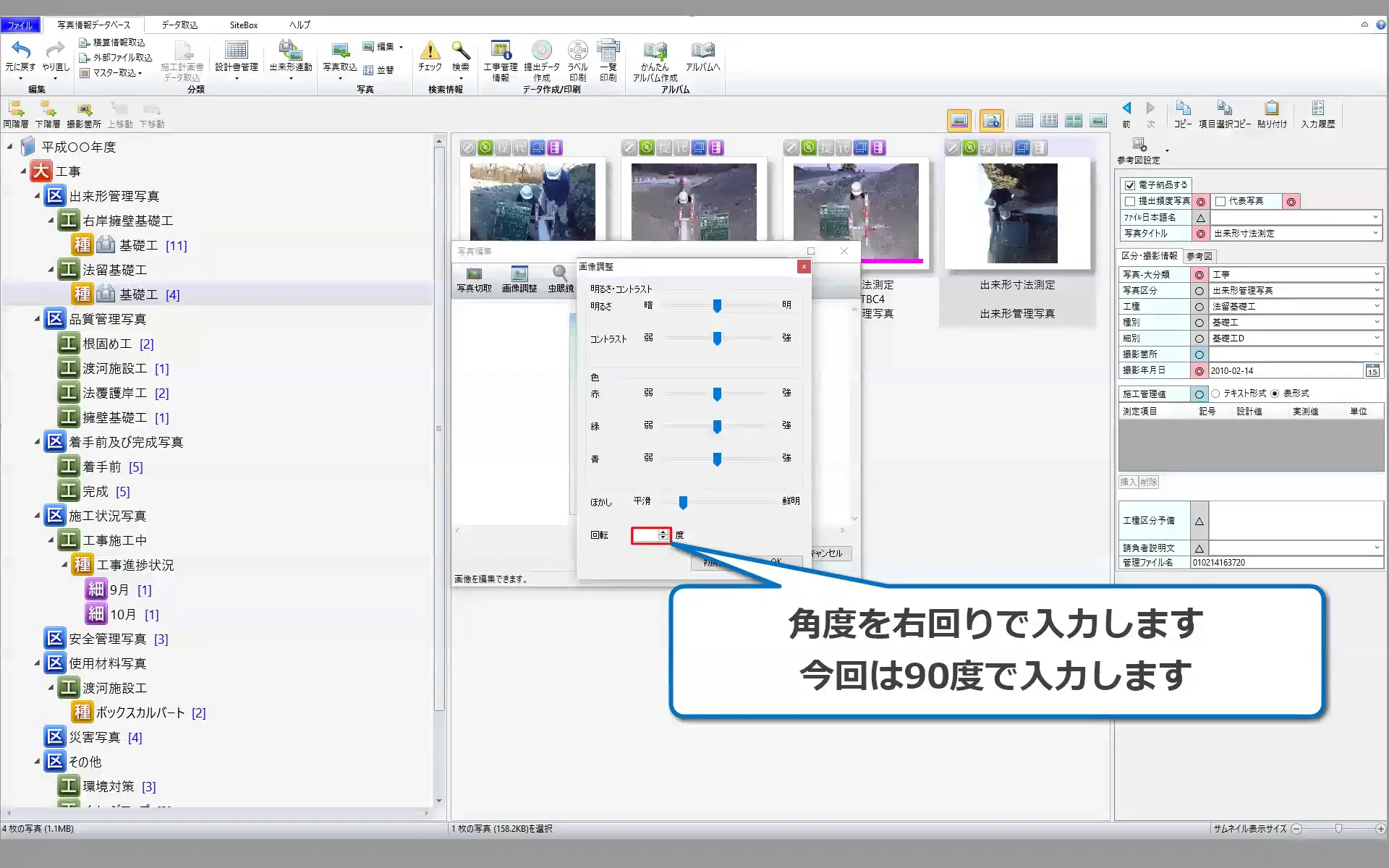Switch to the データ取込 ribbon tab

[x=179, y=25]
